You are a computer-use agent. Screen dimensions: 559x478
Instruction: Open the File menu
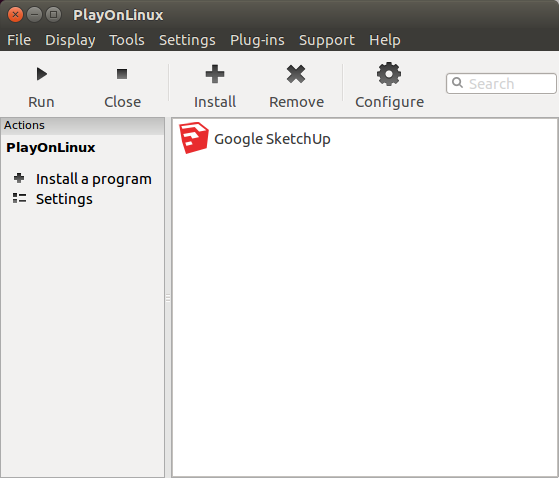[19, 40]
